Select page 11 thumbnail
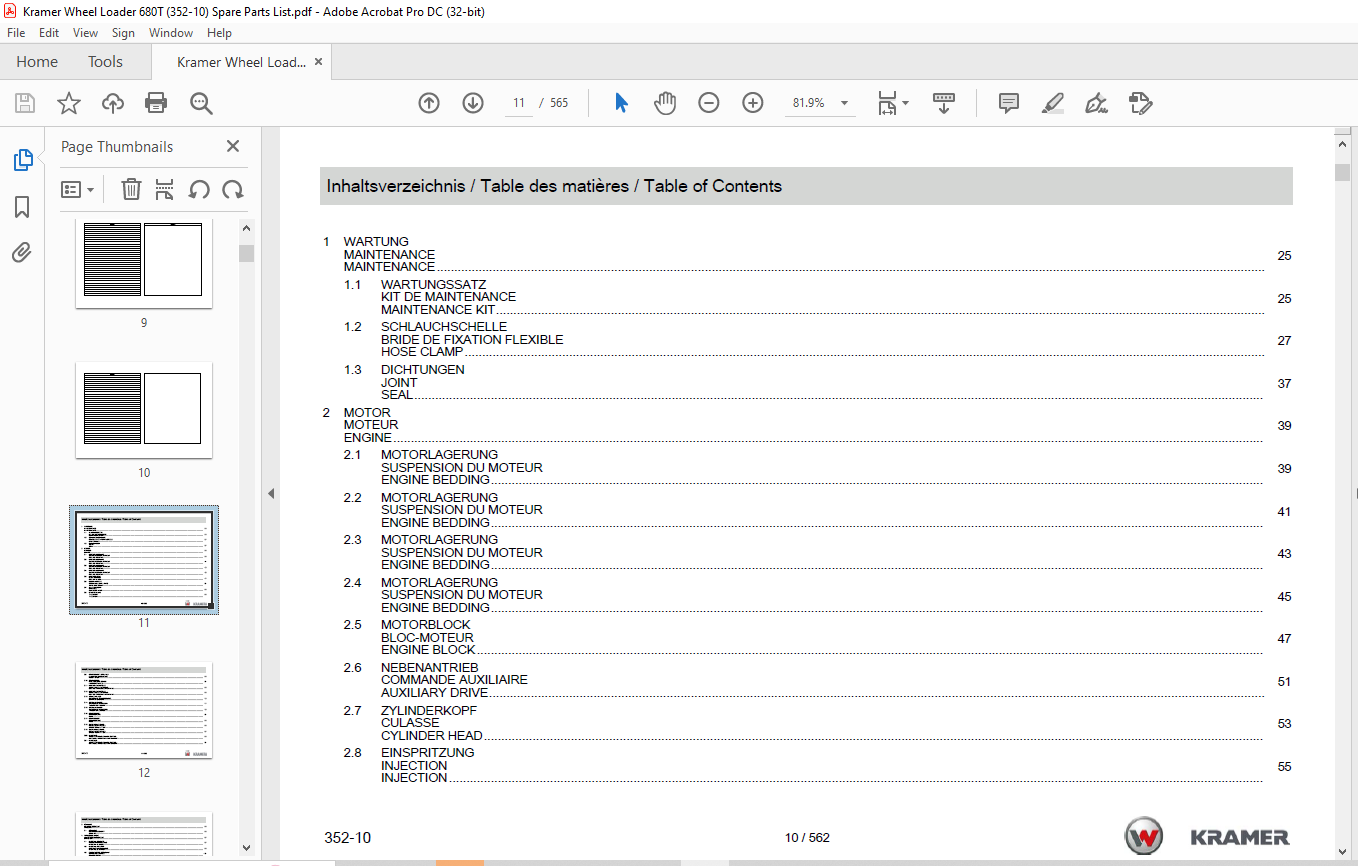The image size is (1358, 866). pyautogui.click(x=144, y=560)
